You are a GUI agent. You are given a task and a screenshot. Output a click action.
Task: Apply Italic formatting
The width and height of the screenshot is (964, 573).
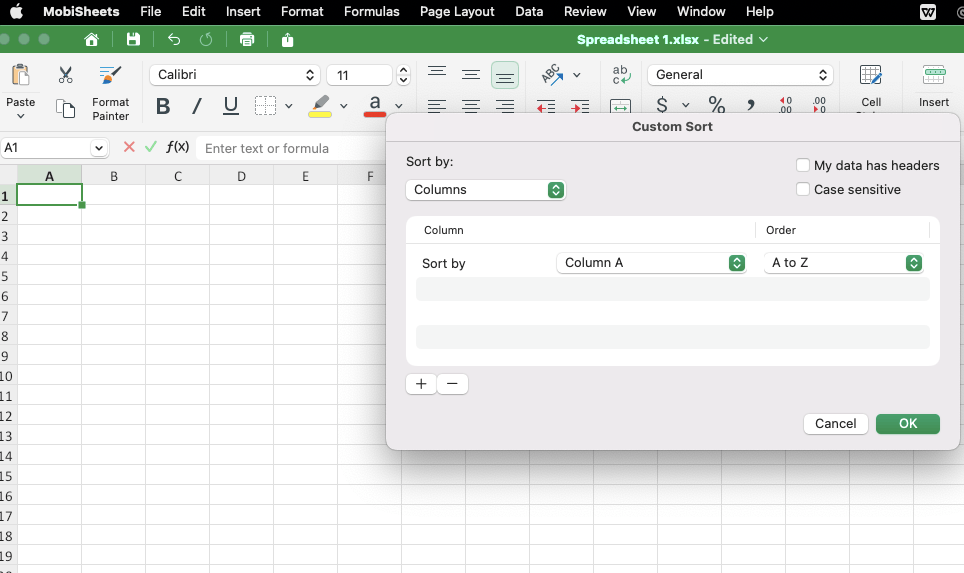(x=197, y=106)
